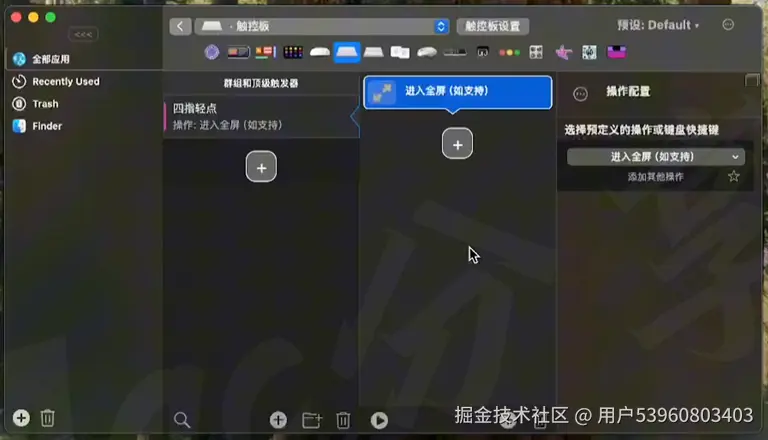Toggle the favorite star beside 添加其他操作
This screenshot has width=768, height=440.
tap(733, 176)
